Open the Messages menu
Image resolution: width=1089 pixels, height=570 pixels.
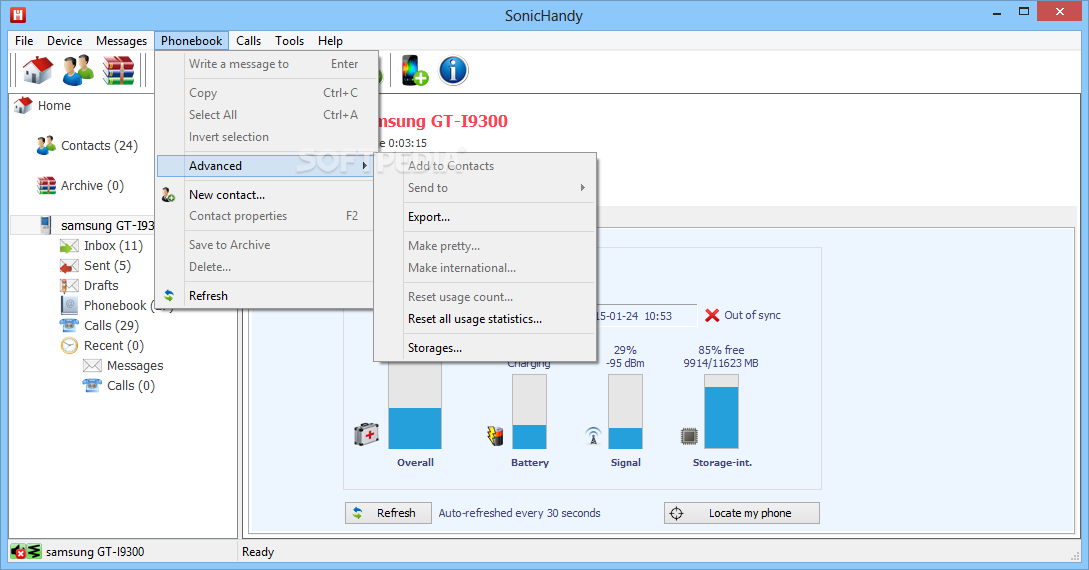(x=122, y=41)
